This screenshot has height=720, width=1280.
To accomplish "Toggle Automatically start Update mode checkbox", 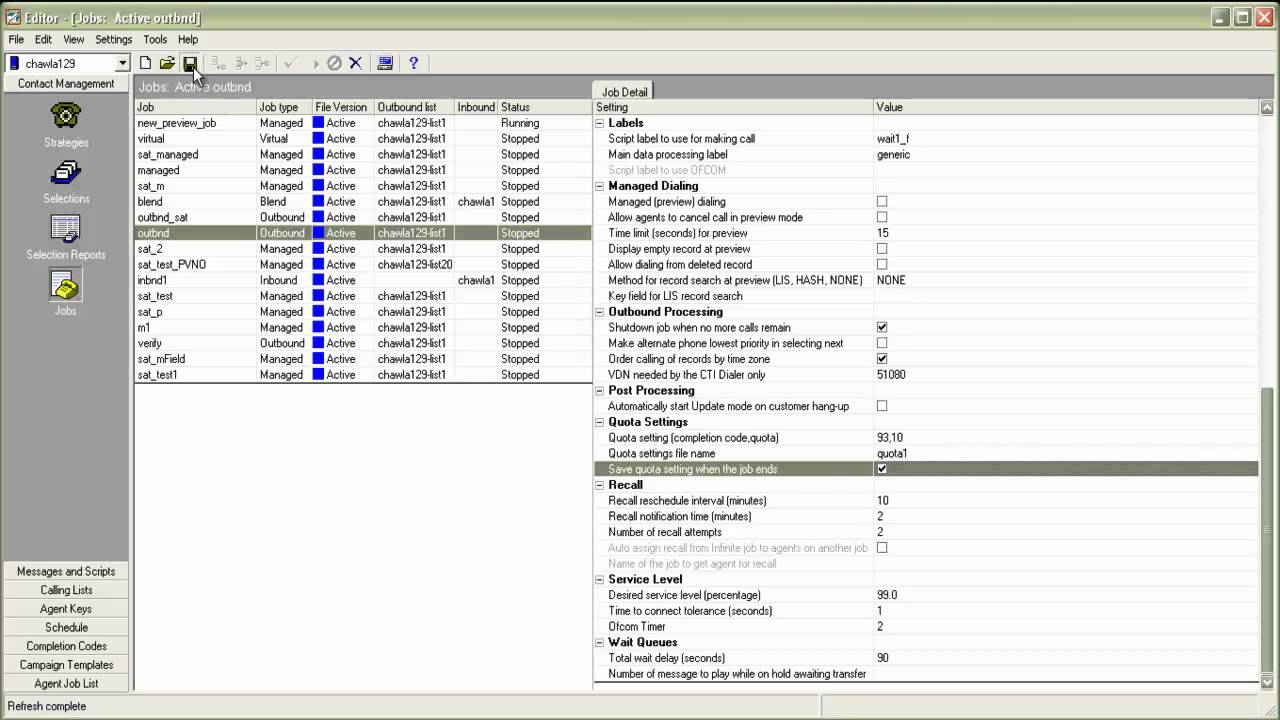I will (882, 406).
